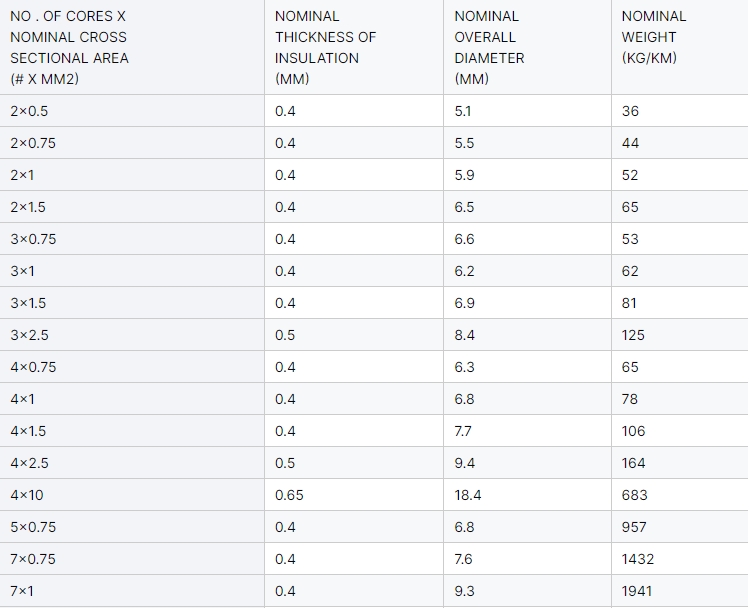
Task: Click the 'NOMINAL OVERALL DIAMETER' column header
Action: click(x=489, y=47)
